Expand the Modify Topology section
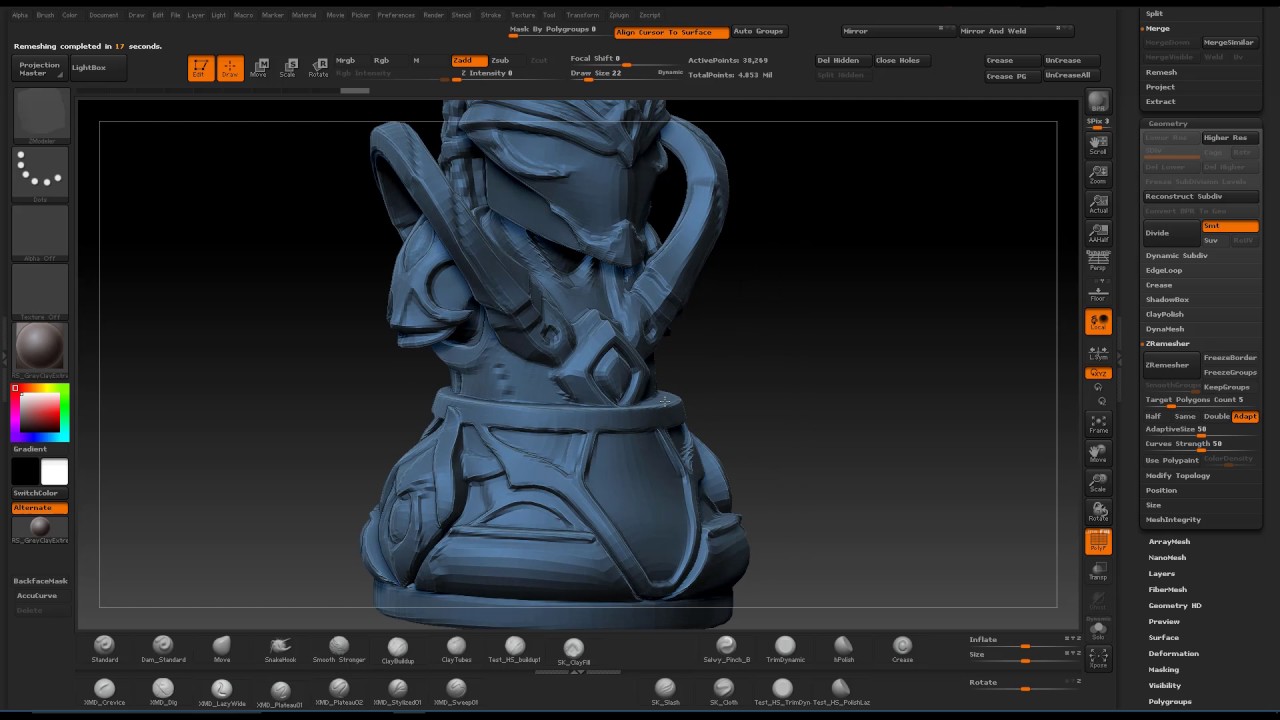Screen dimensions: 1280x720 pos(1177,475)
